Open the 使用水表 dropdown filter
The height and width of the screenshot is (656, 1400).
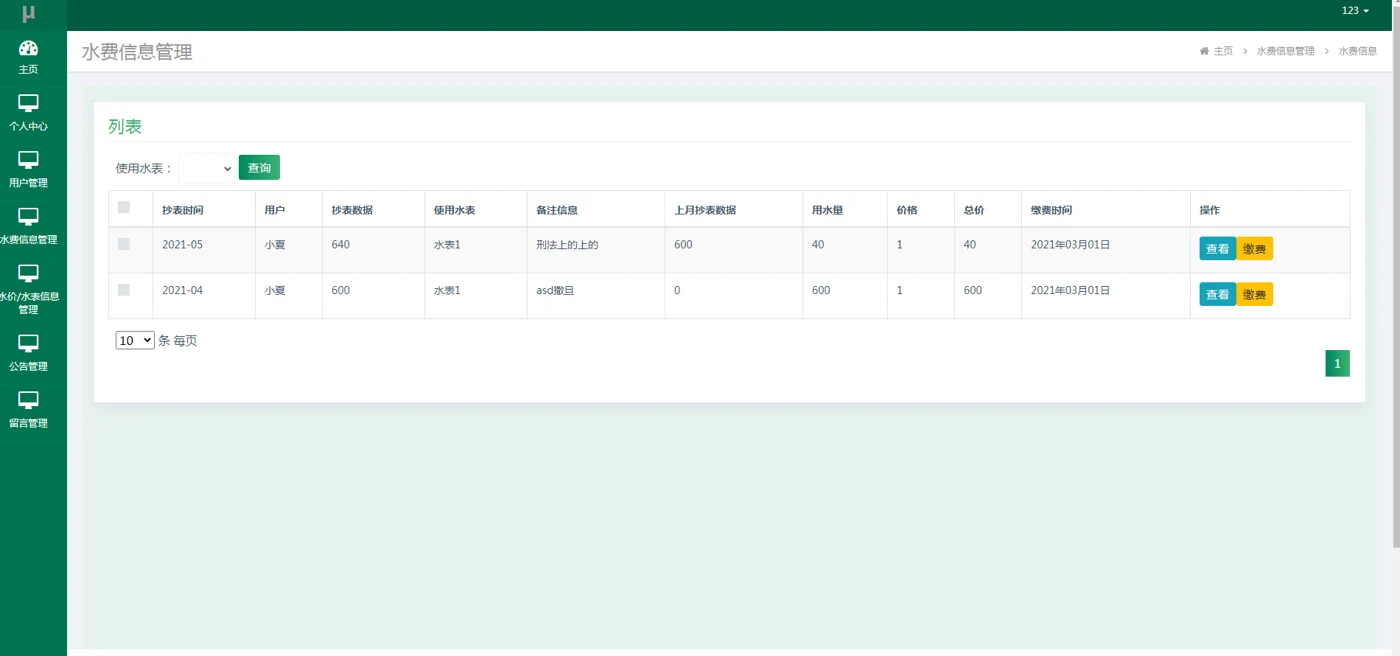(206, 168)
